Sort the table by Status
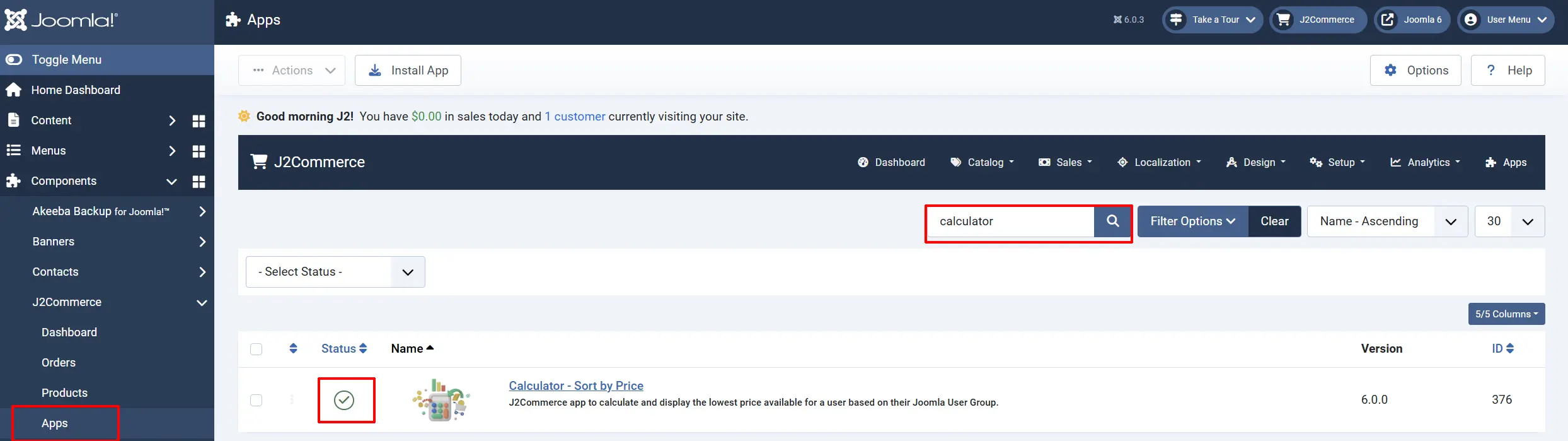The image size is (1568, 441). pos(344,349)
